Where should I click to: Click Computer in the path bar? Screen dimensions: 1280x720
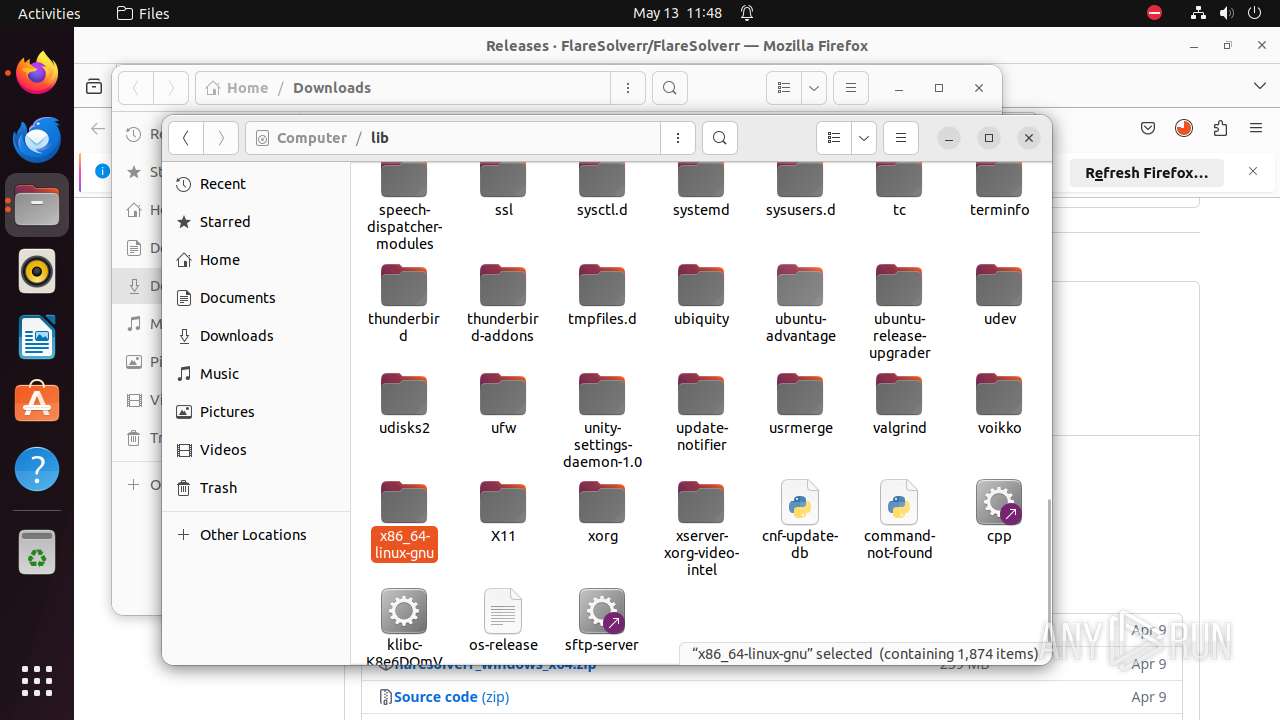311,138
